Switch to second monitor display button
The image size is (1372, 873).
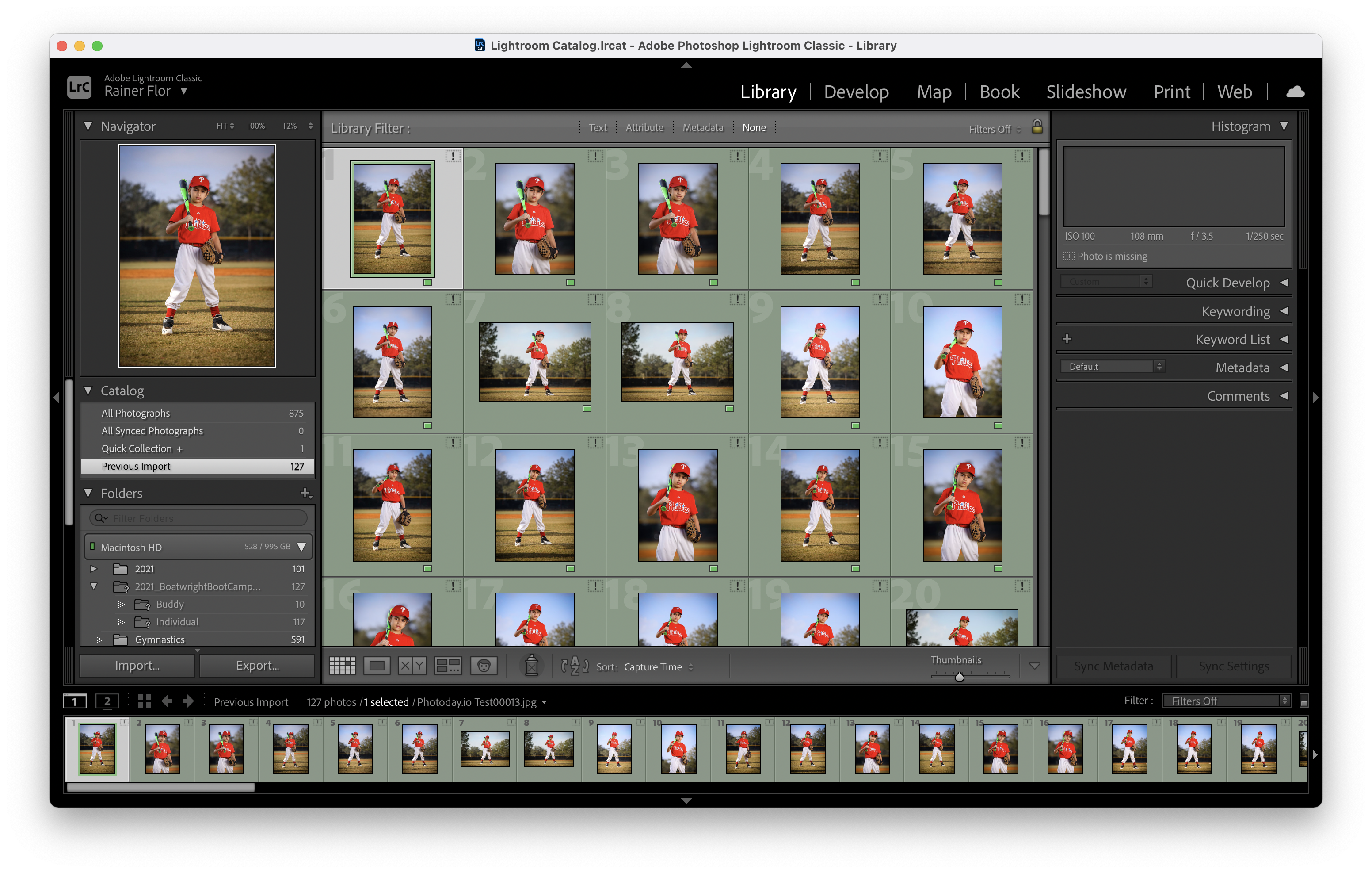[107, 701]
